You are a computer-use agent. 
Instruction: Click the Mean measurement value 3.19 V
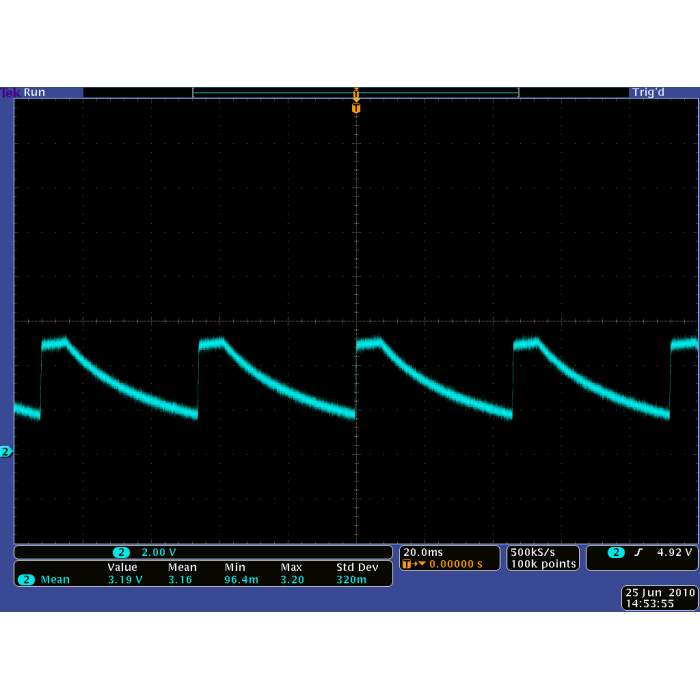pos(125,579)
